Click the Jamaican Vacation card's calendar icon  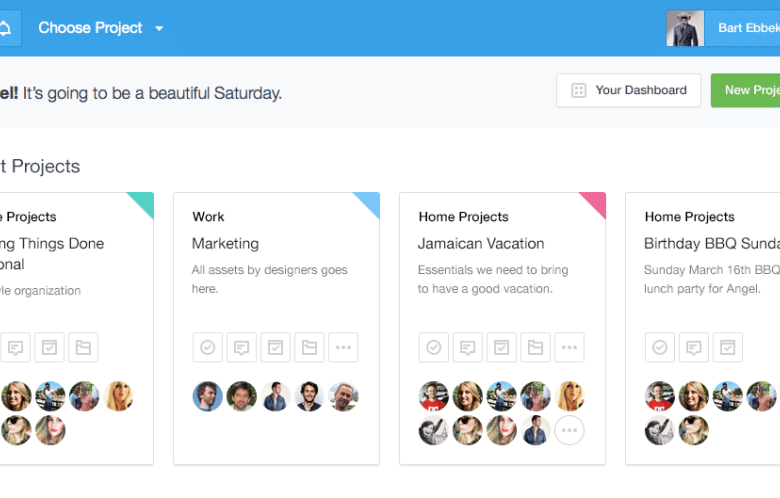[502, 347]
